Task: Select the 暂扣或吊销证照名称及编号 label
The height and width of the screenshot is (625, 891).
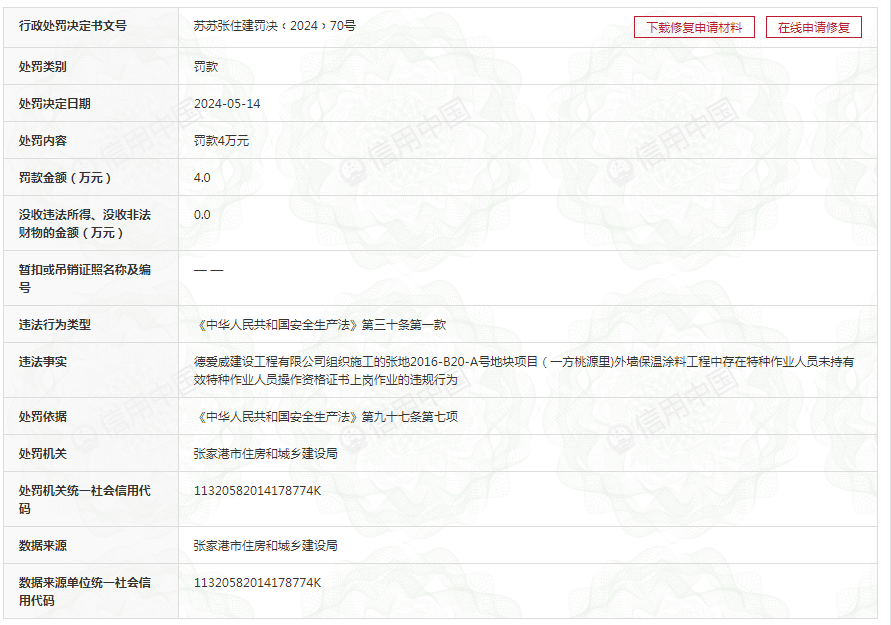Action: coord(85,278)
